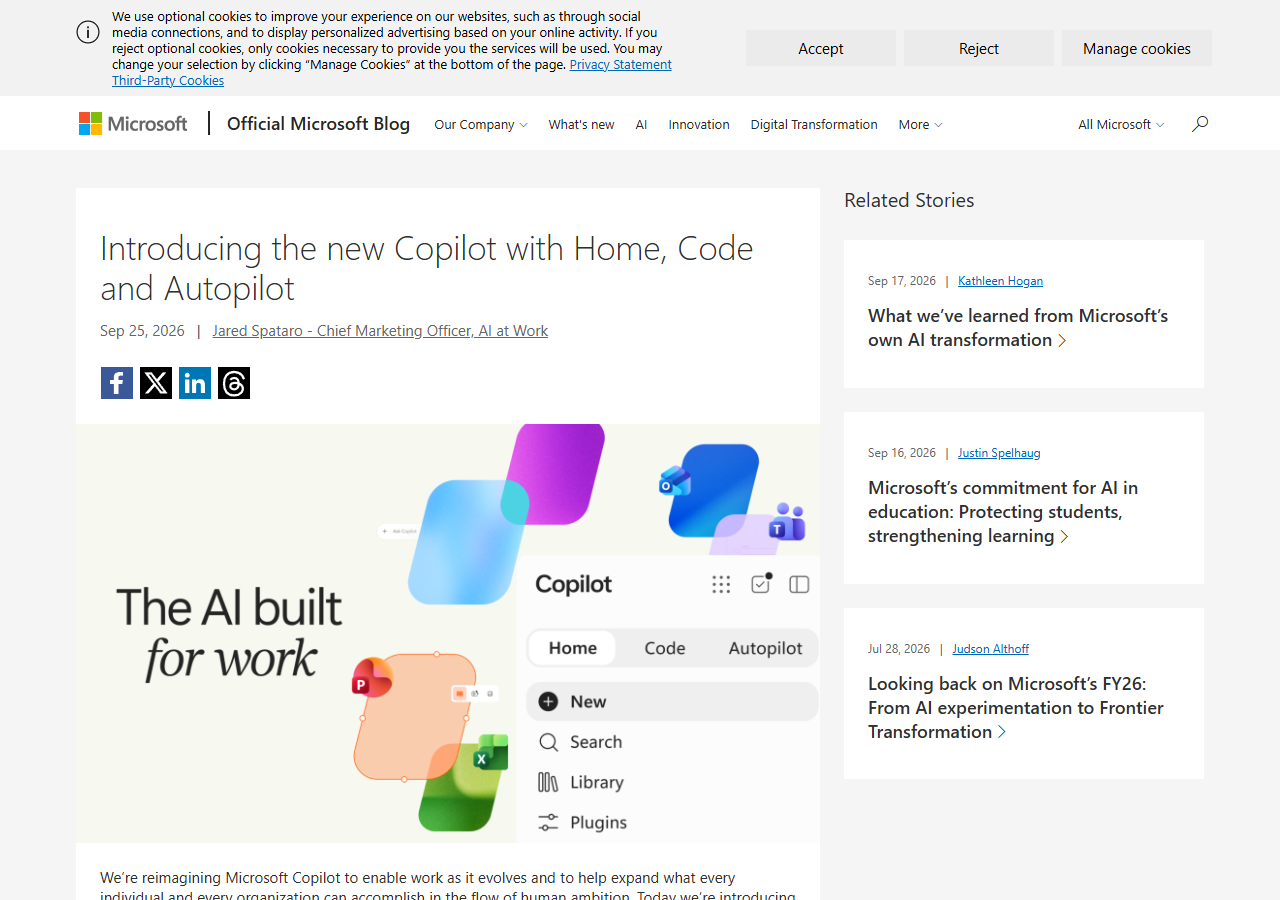The height and width of the screenshot is (900, 1280).
Task: Open Kathleen Hogan author link
Action: (1000, 281)
